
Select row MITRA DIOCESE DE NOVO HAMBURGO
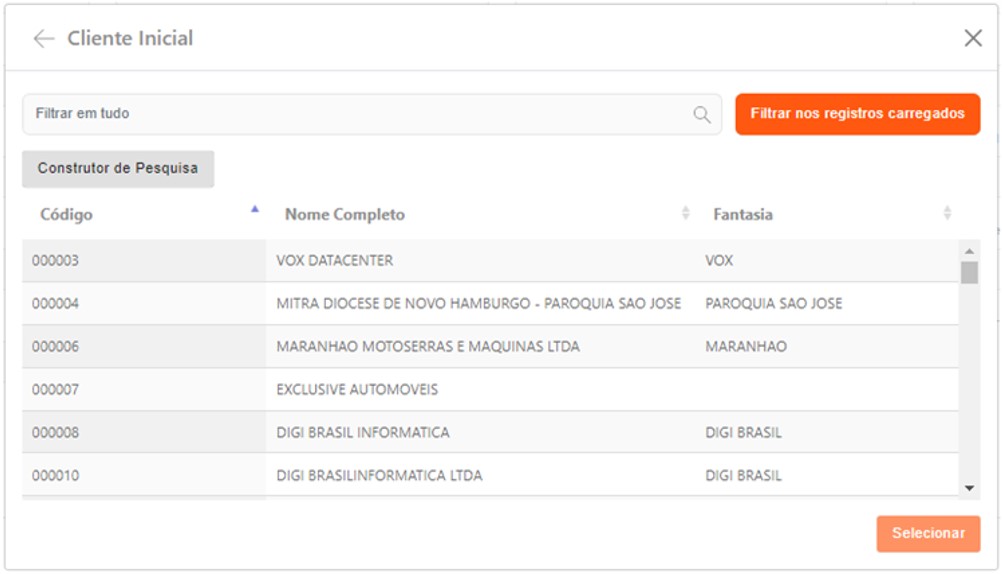pyautogui.click(x=478, y=304)
